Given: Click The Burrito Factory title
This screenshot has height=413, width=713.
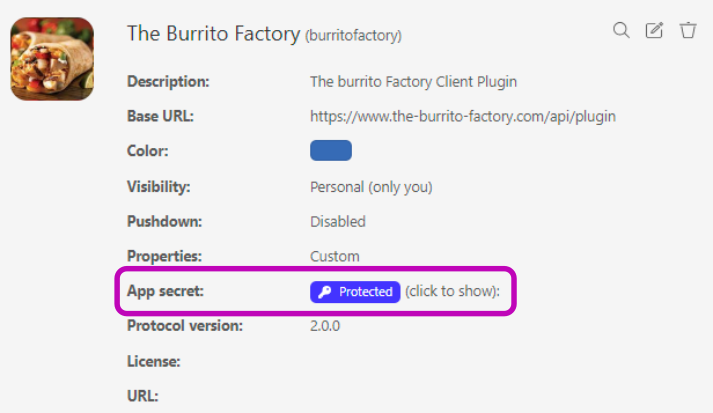Looking at the screenshot, I should pos(213,34).
